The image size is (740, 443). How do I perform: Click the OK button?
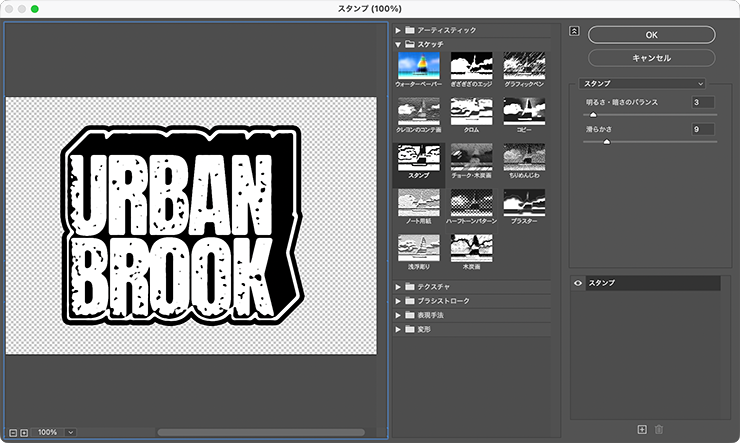[651, 34]
